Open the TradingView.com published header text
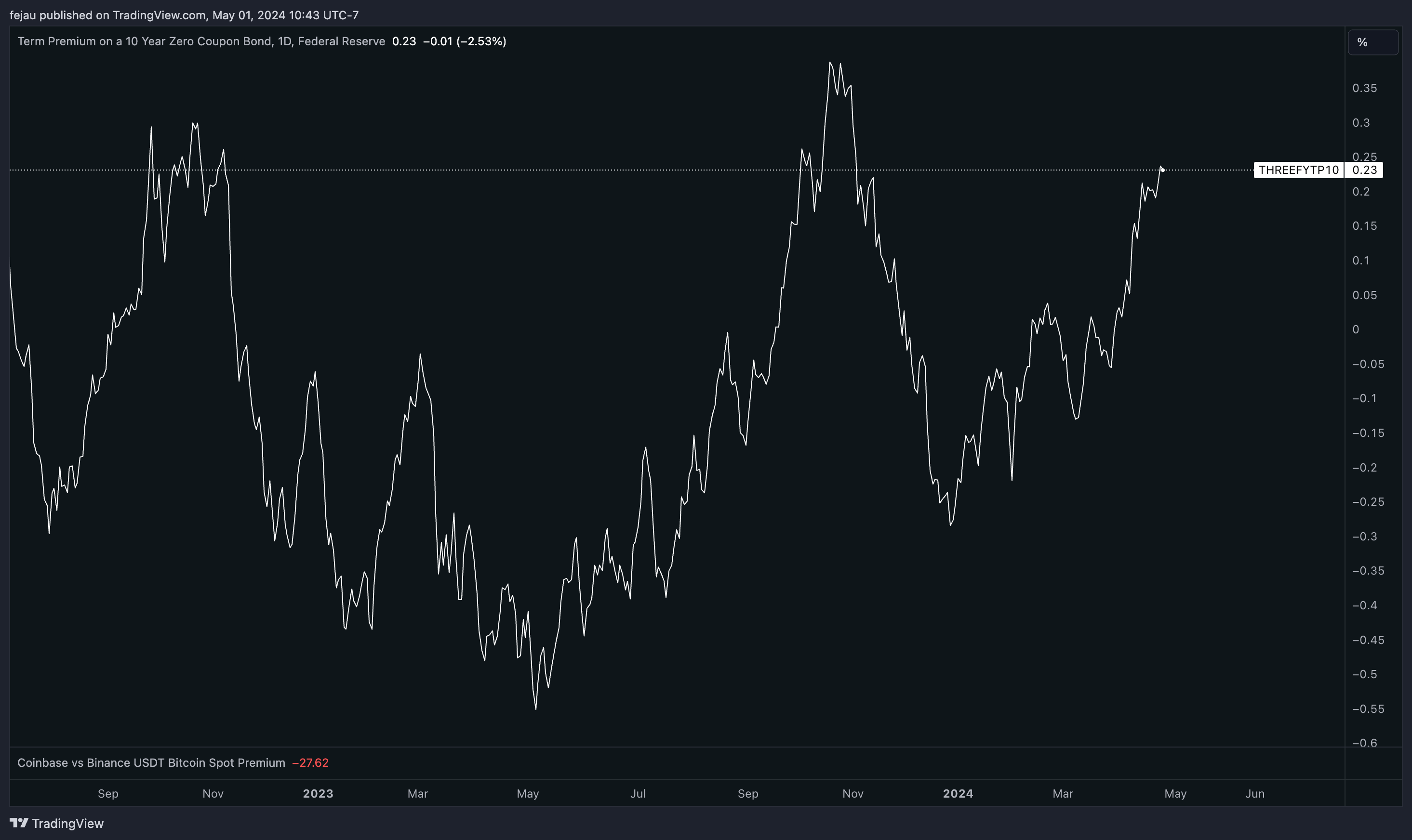The image size is (1412, 840). pyautogui.click(x=184, y=15)
